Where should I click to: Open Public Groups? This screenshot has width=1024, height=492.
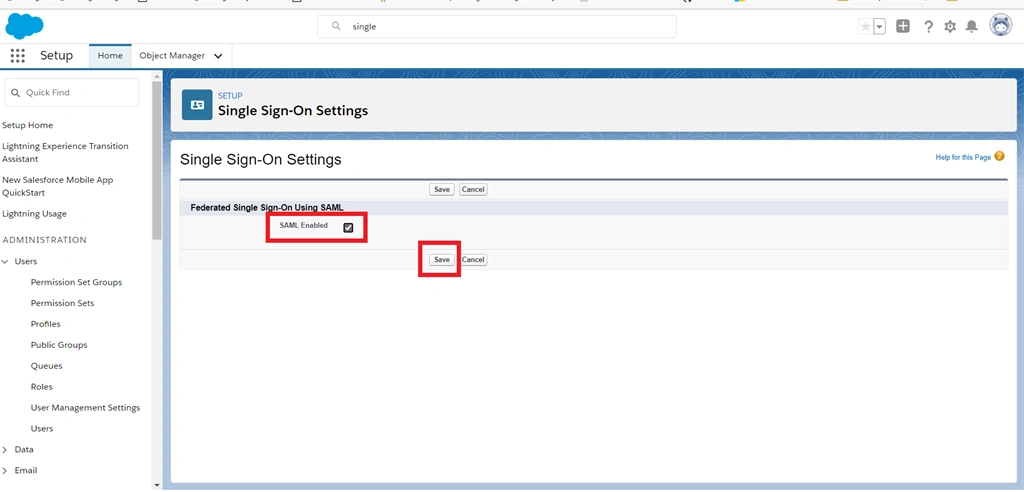click(59, 345)
